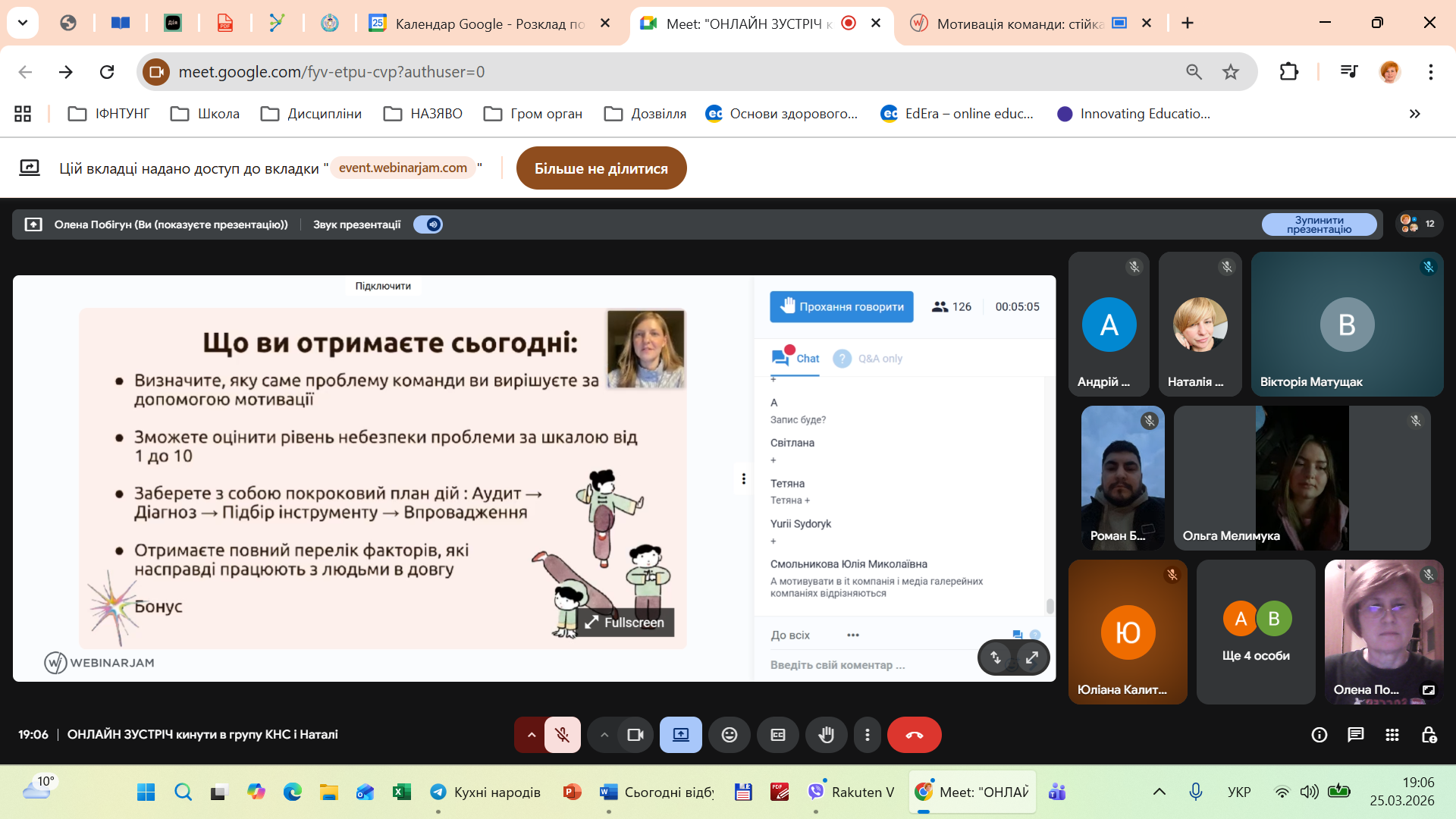Turn on captions in Meet toolbar
The image size is (1456, 819).
pyautogui.click(x=778, y=735)
